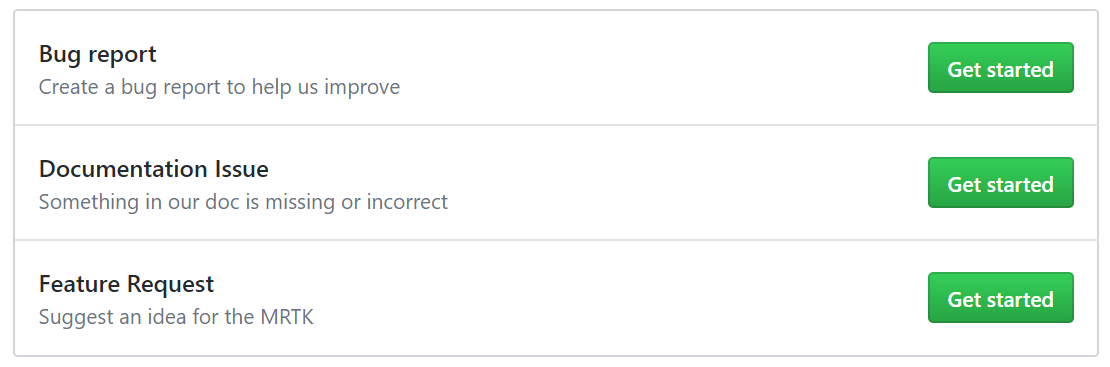
Task: Select the Bug report heading
Action: pos(98,54)
